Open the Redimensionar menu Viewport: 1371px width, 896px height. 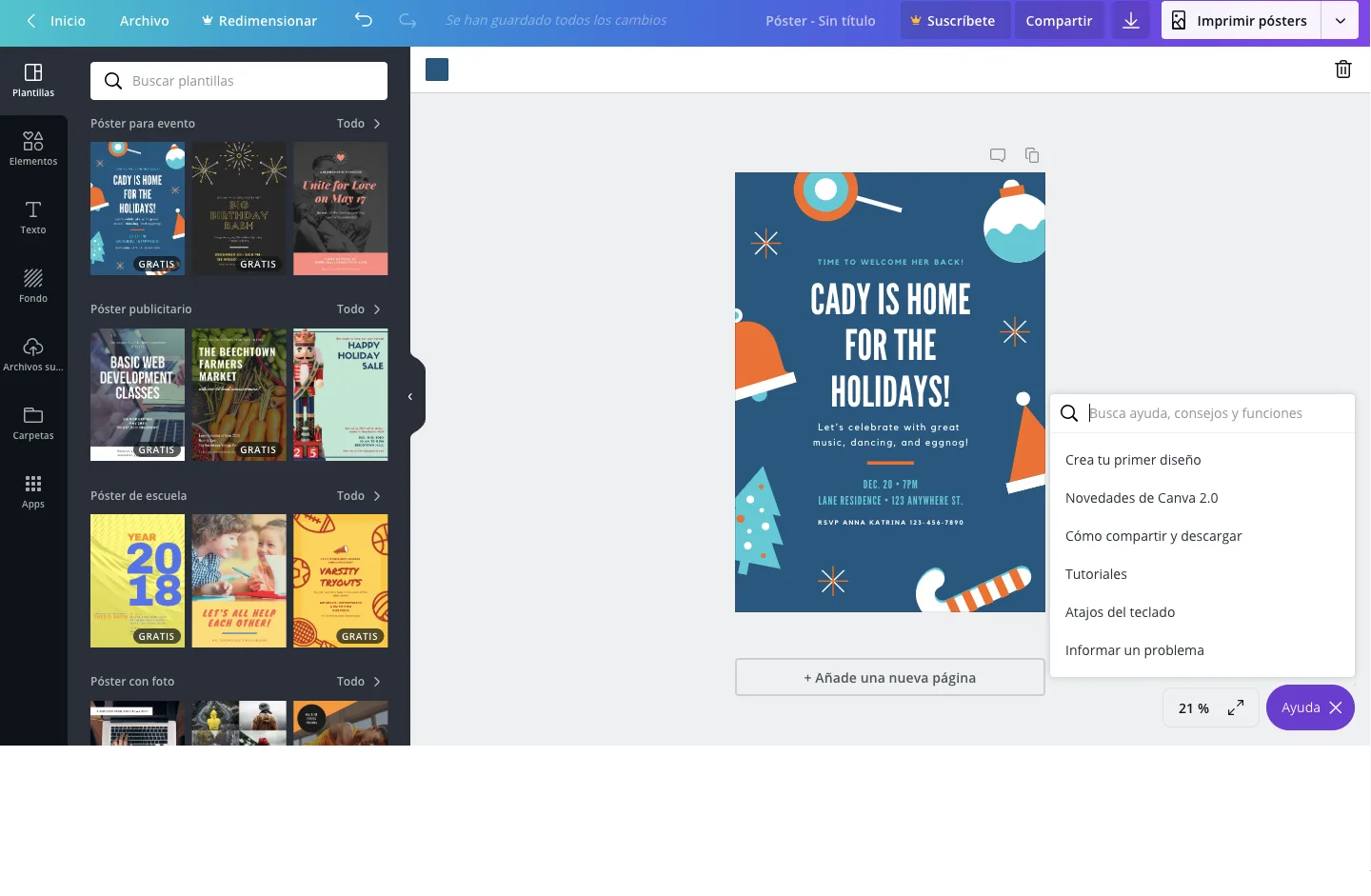point(259,20)
